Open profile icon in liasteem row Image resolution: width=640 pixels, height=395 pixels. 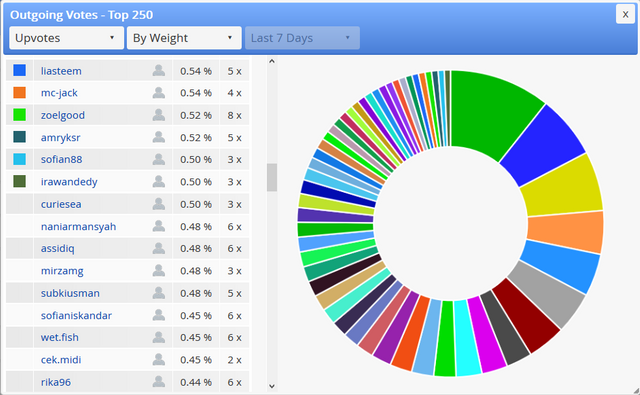[159, 71]
